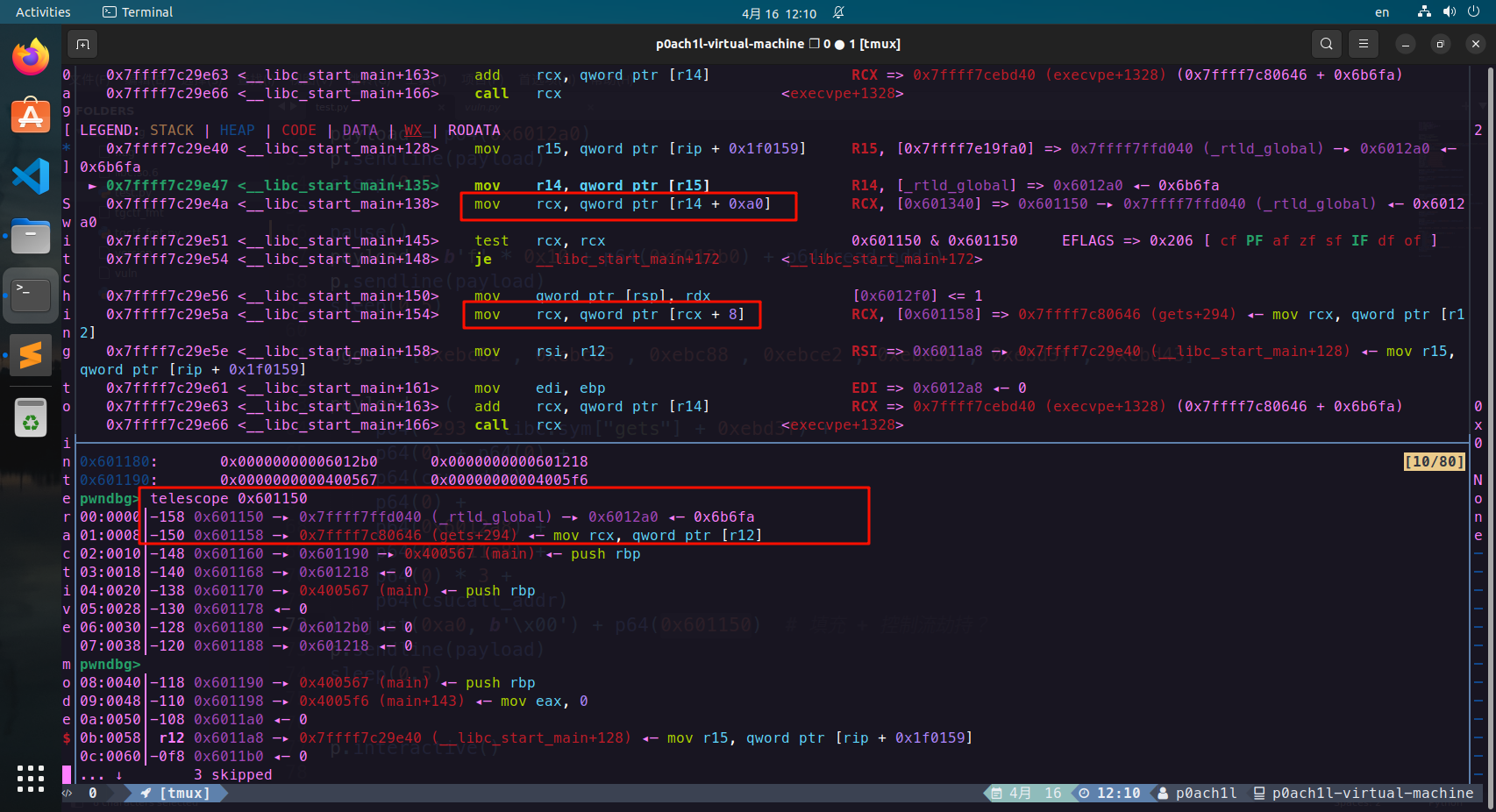Click the DATA label in the legend
This screenshot has height=812, width=1496.
pyautogui.click(x=360, y=131)
